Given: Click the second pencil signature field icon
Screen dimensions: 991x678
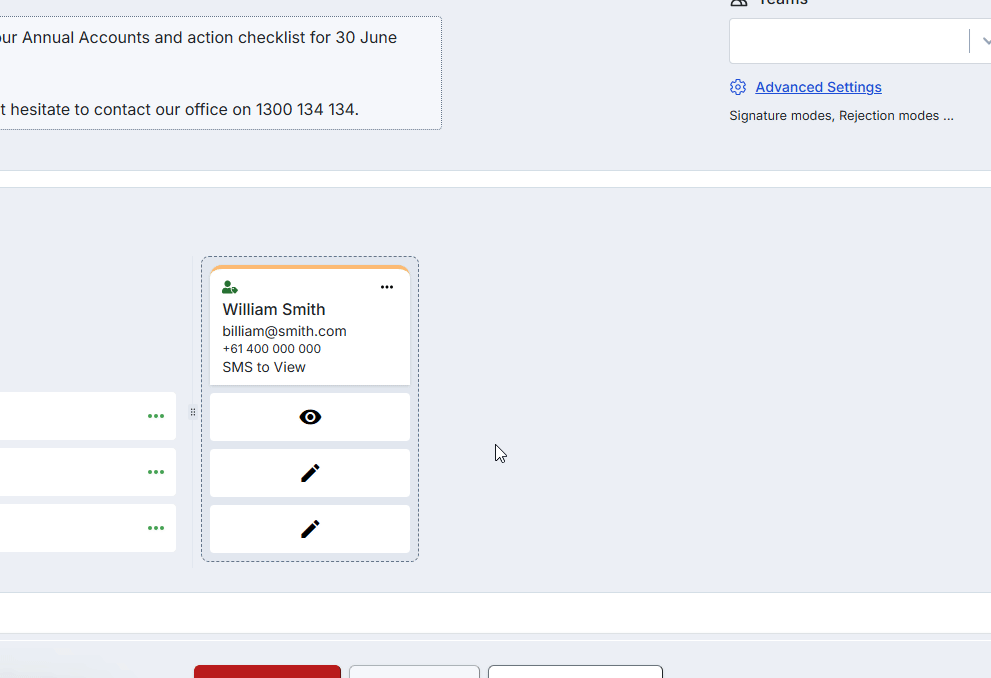Looking at the screenshot, I should 309,528.
